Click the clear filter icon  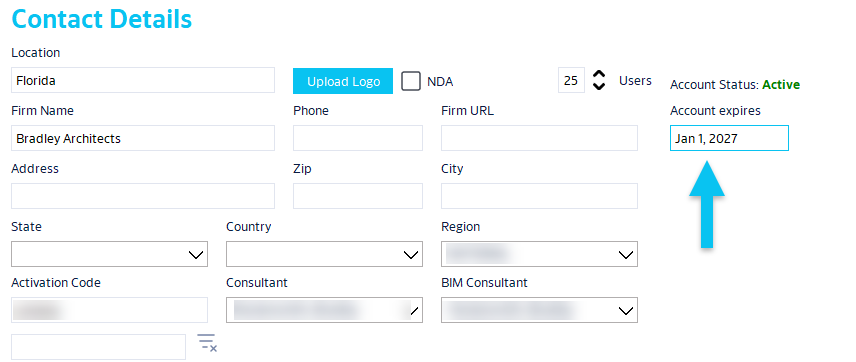[x=207, y=342]
